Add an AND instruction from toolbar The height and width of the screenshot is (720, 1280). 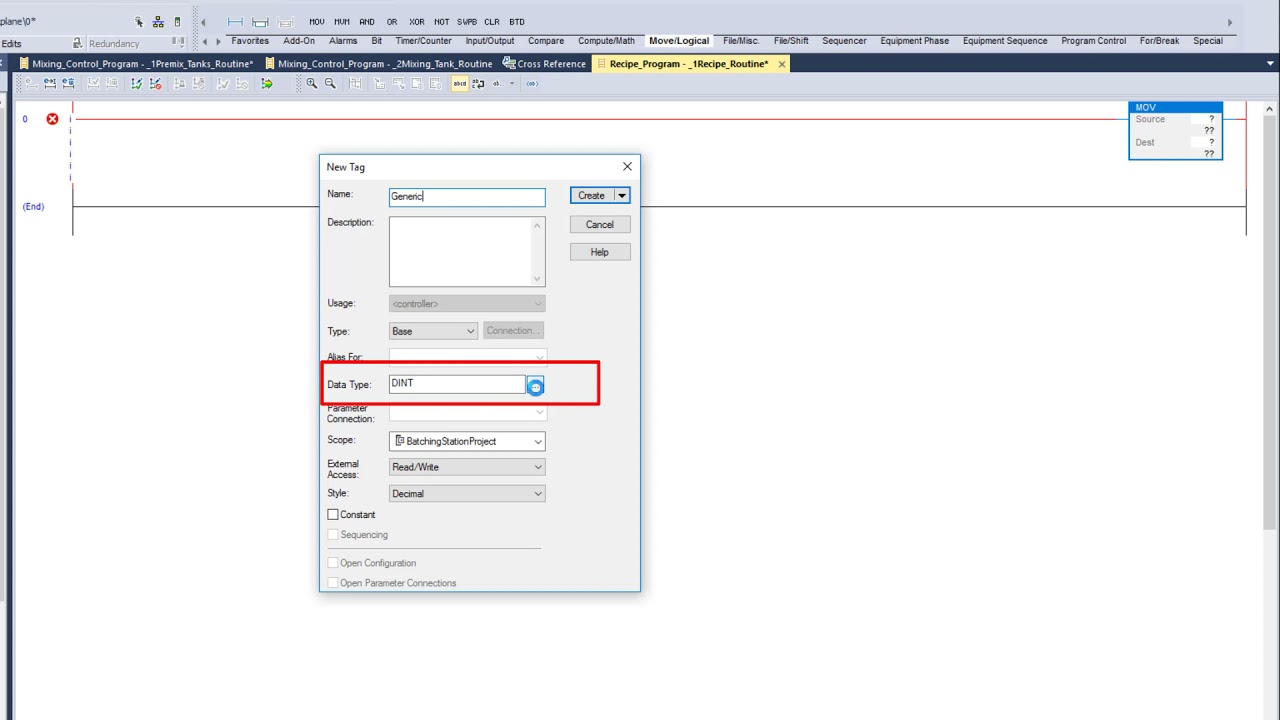click(367, 21)
